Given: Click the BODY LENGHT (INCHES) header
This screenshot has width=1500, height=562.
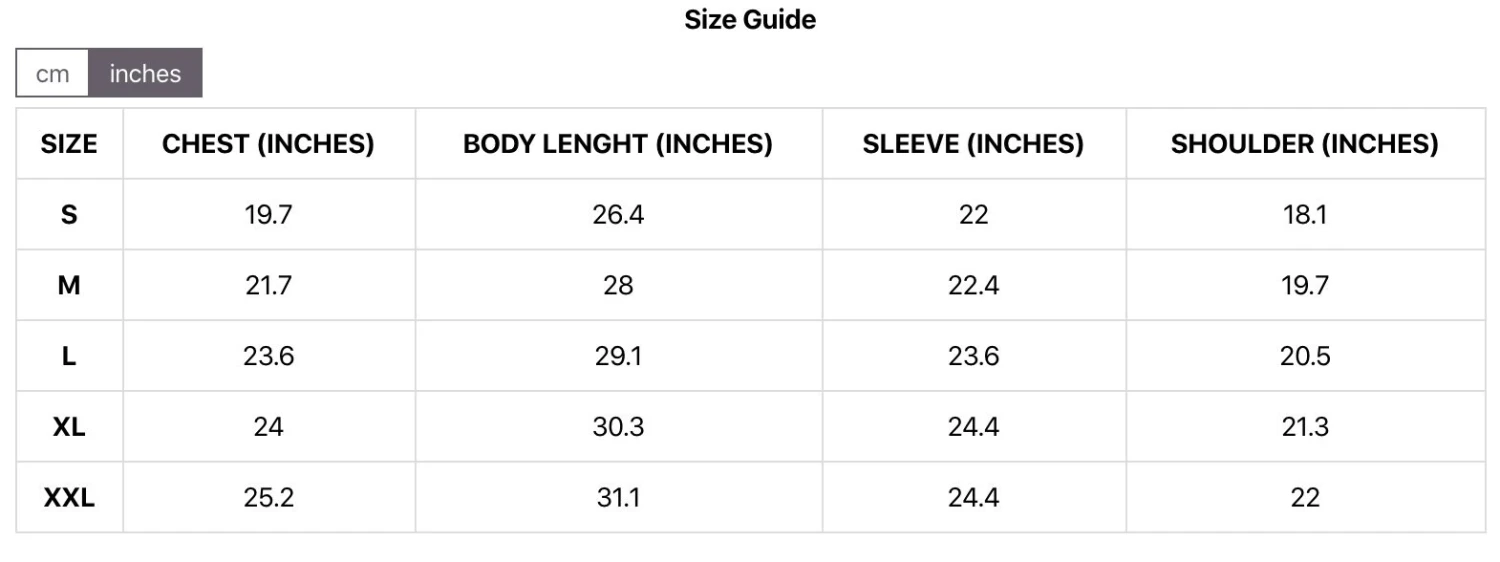Looking at the screenshot, I should pyautogui.click(x=618, y=144).
